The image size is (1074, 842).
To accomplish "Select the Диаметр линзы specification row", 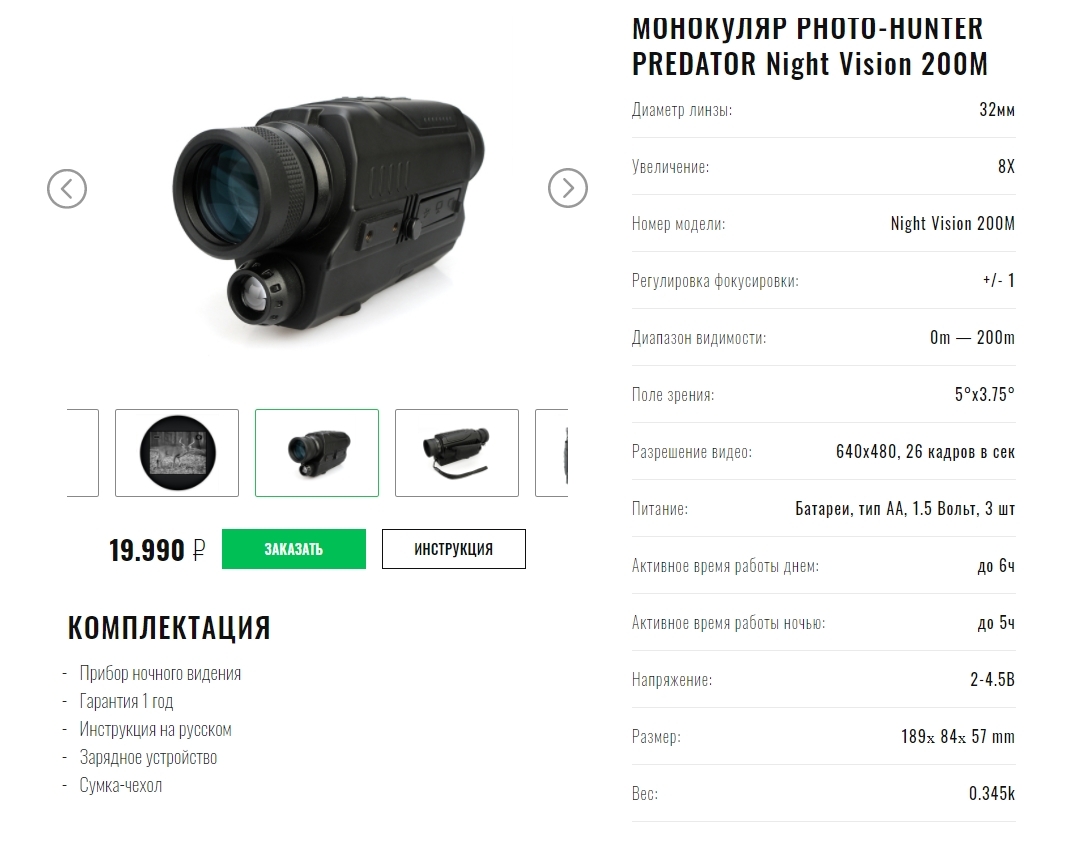I will pyautogui.click(x=823, y=110).
